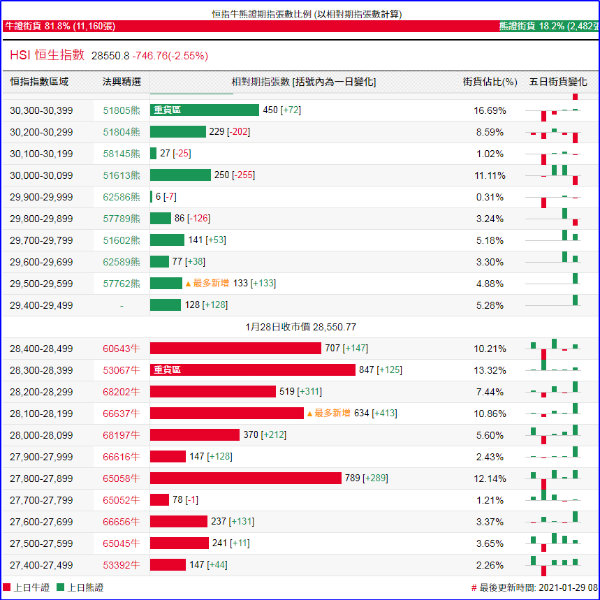Click the 16.69% share value
This screenshot has height=600, width=600.
pos(490,111)
